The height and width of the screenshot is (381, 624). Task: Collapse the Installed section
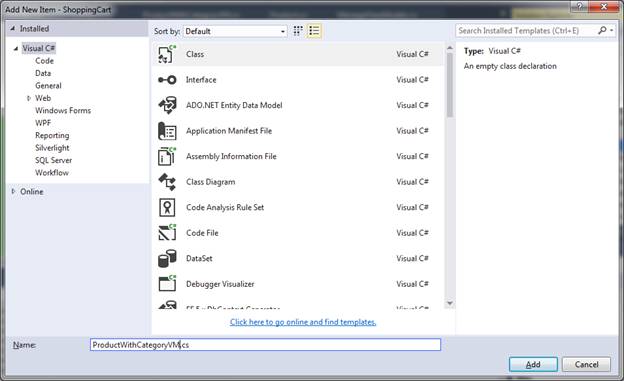[x=13, y=29]
